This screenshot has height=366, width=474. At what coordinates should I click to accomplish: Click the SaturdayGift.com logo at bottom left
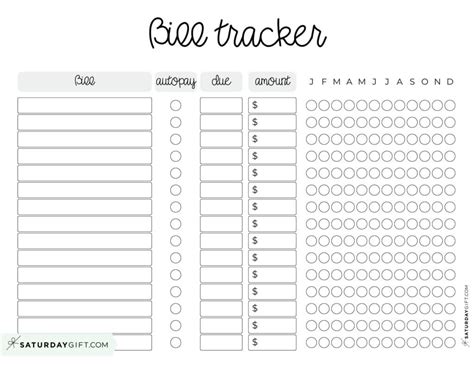click(58, 344)
